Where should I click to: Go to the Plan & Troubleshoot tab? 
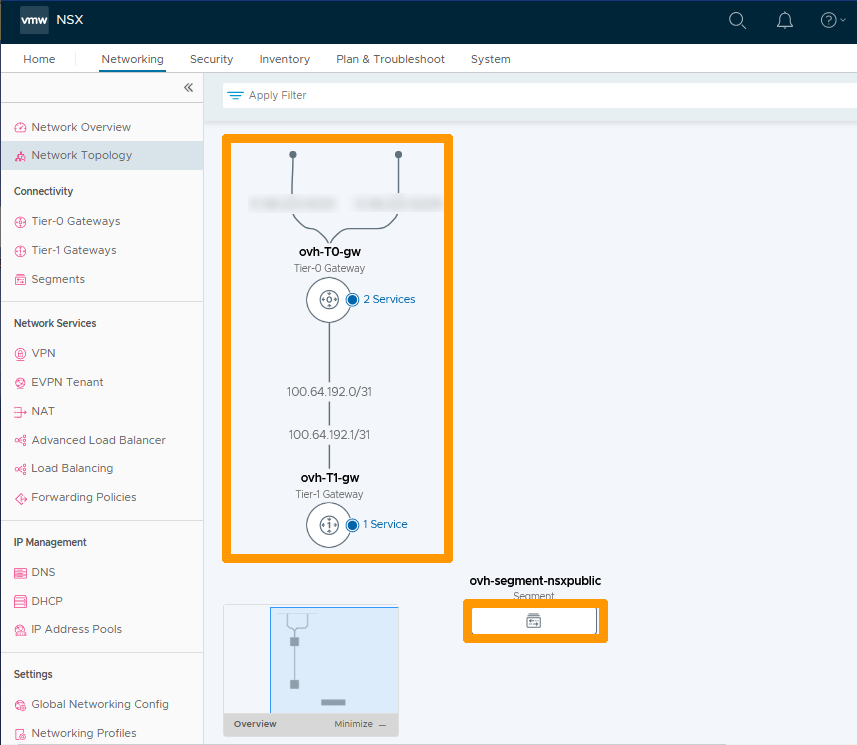[390, 59]
